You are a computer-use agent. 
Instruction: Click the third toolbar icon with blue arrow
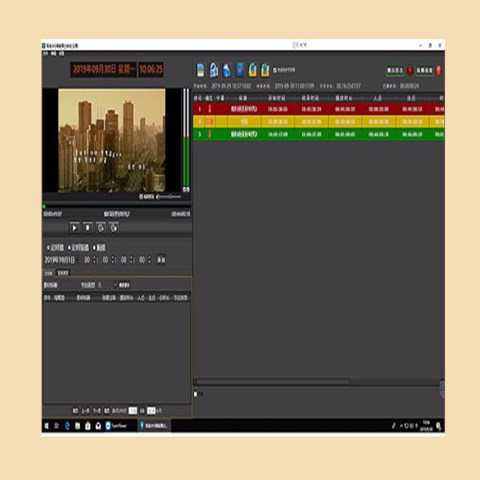coord(227,70)
